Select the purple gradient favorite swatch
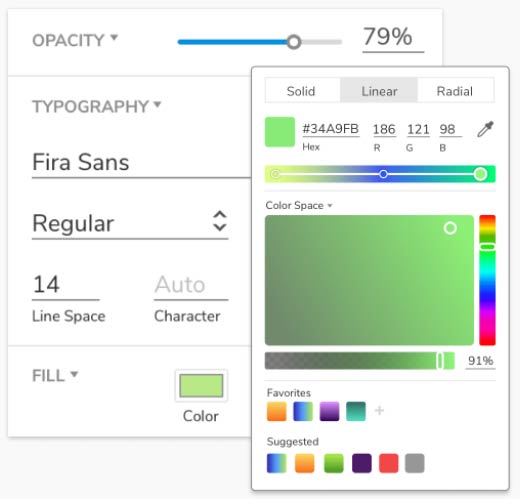This screenshot has width=520, height=499. (x=329, y=411)
